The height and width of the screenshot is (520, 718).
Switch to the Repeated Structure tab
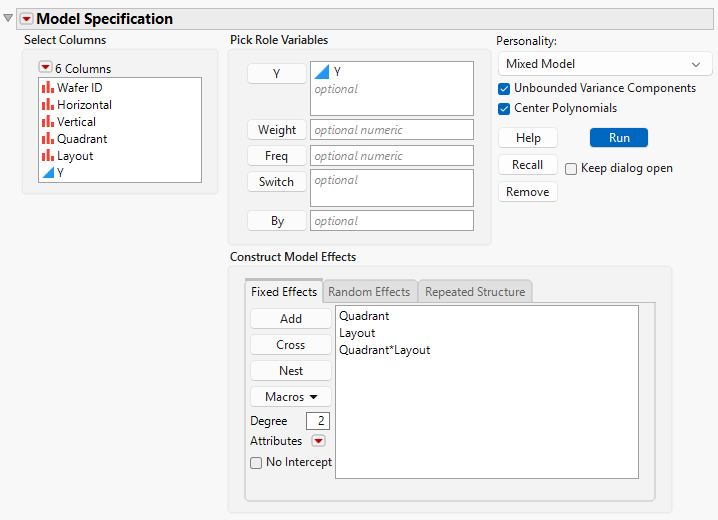475,292
